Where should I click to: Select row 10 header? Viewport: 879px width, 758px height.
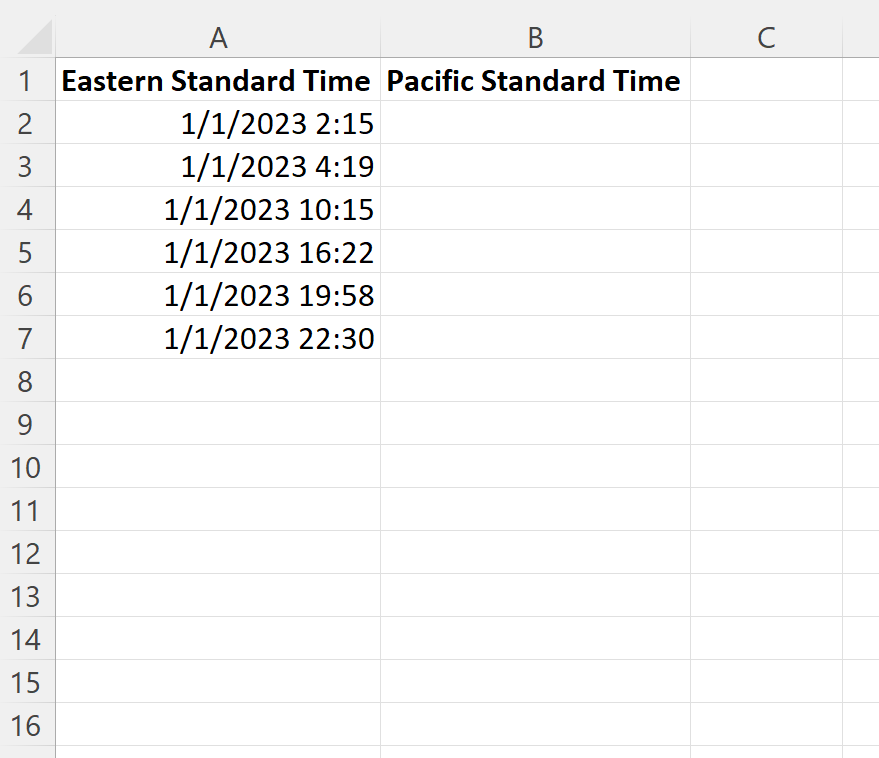[x=27, y=467]
